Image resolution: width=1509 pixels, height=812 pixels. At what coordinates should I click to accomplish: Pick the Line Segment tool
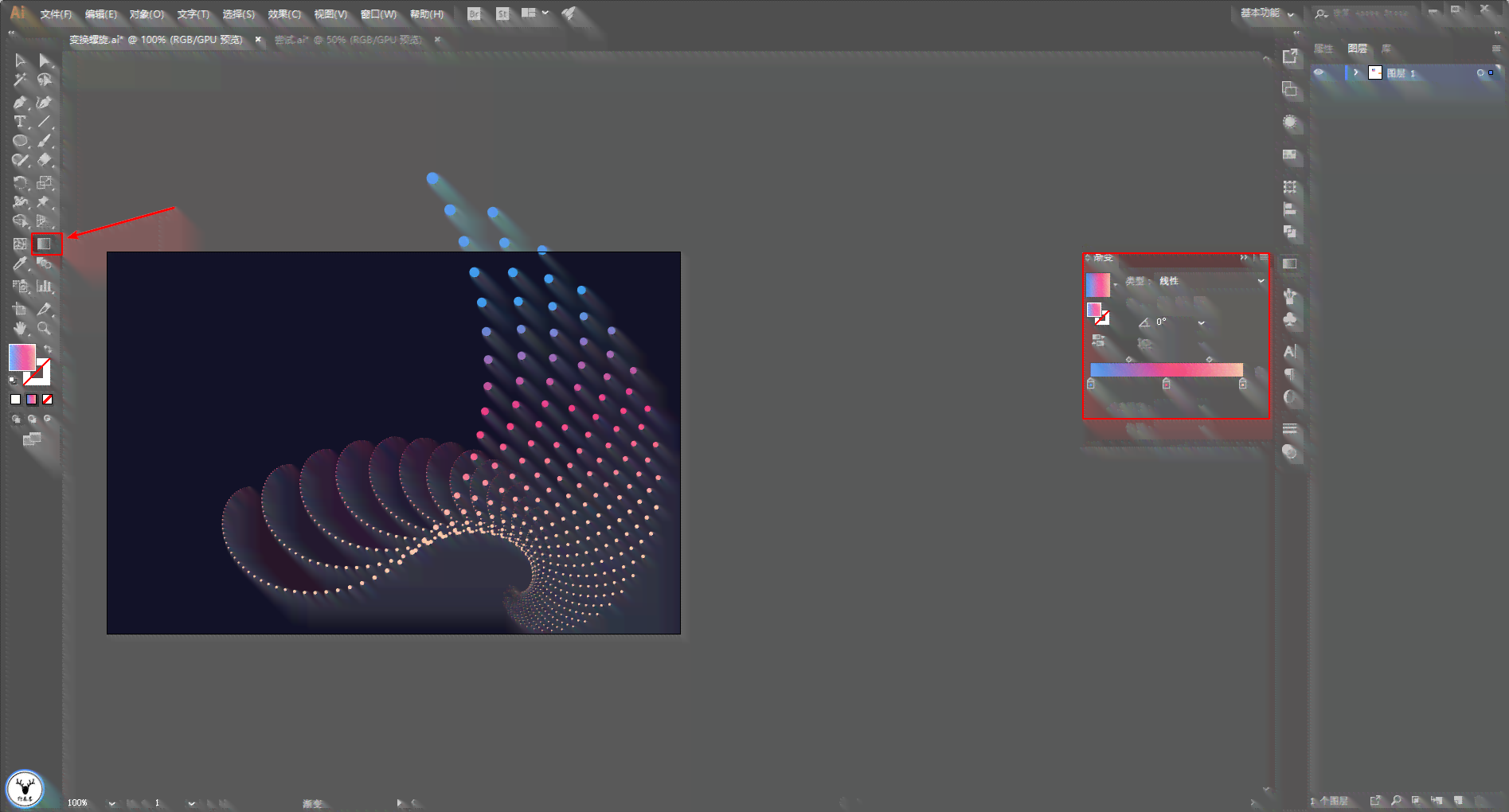45,122
